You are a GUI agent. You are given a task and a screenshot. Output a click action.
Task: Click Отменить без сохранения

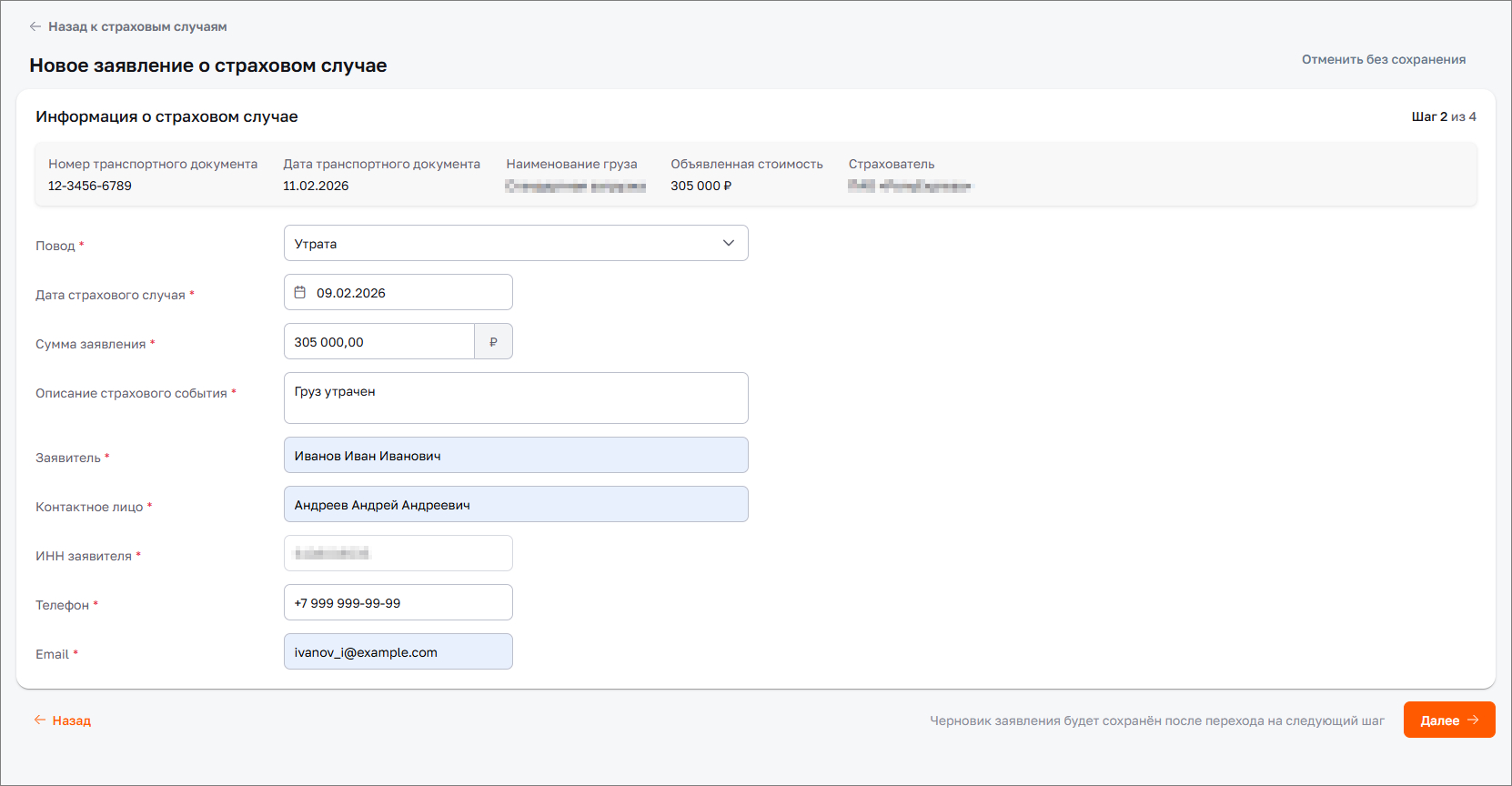pyautogui.click(x=1383, y=60)
